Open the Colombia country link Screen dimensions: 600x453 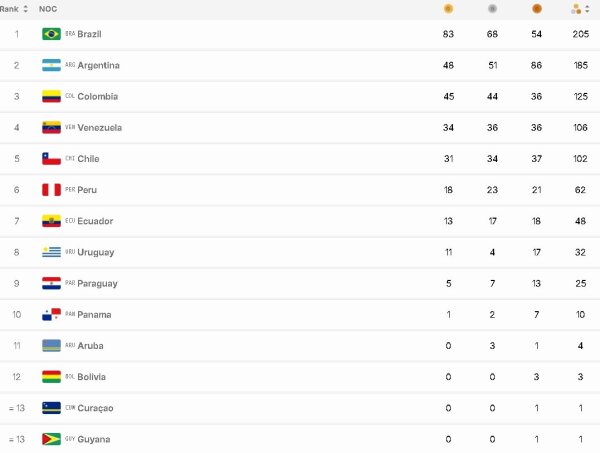[98, 96]
